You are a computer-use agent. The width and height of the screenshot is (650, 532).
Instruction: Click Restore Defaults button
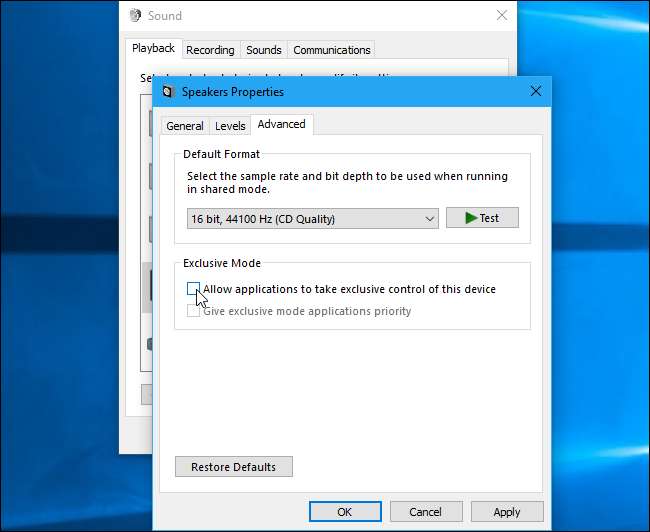(233, 467)
